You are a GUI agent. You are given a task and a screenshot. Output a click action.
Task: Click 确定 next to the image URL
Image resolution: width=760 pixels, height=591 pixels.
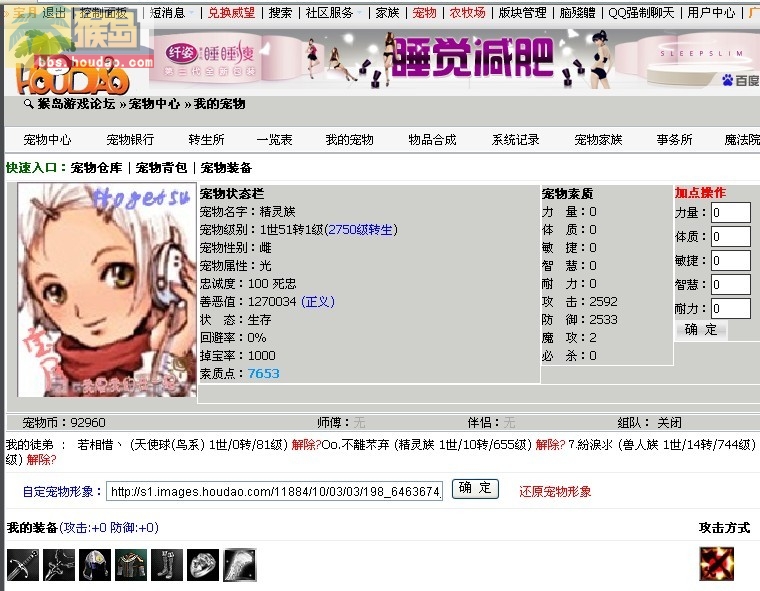475,489
